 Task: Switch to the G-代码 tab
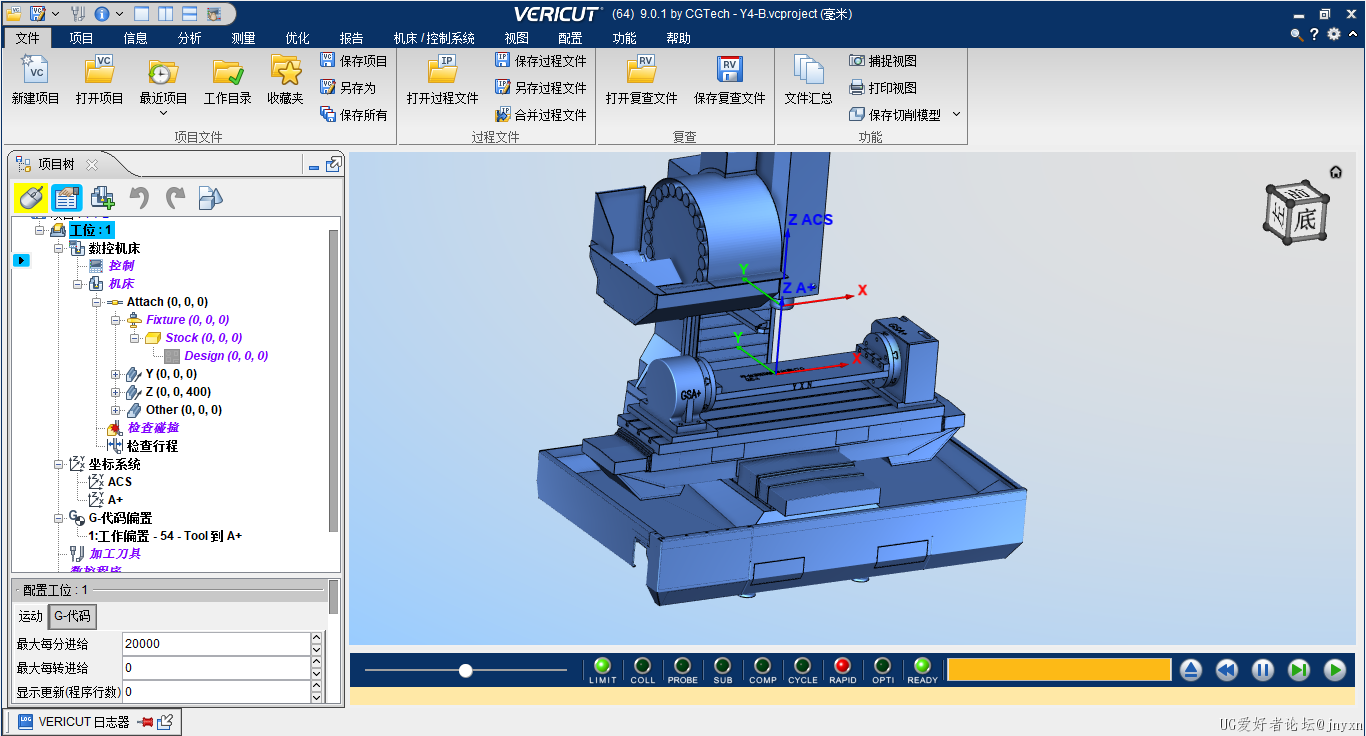[x=72, y=616]
